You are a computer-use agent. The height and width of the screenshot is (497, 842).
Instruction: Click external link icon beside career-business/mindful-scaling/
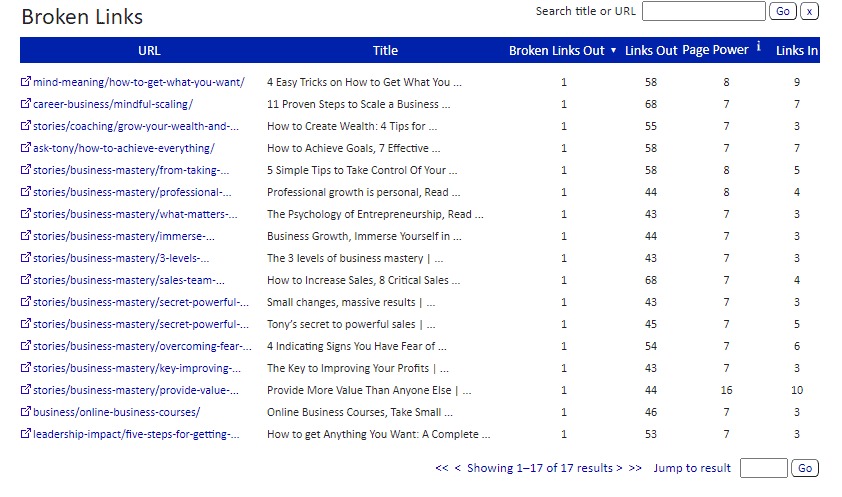click(26, 104)
